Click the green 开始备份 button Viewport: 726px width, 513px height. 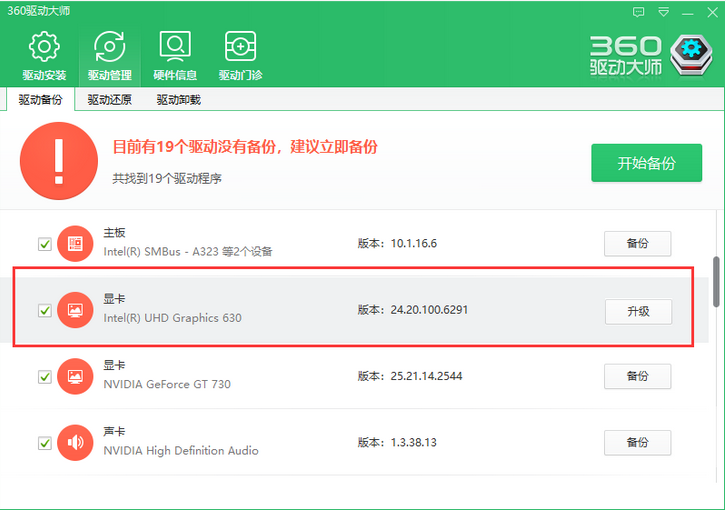pos(646,163)
